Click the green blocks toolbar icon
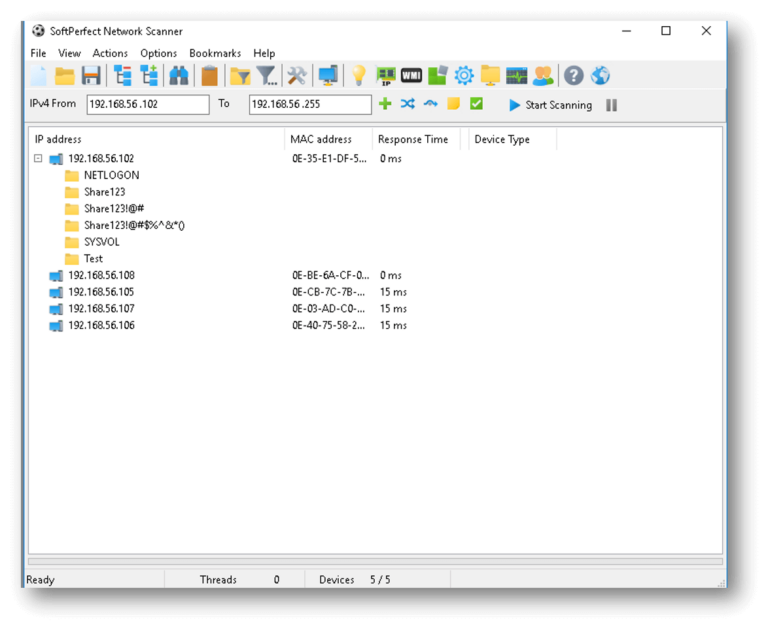768x629 pixels. point(437,76)
